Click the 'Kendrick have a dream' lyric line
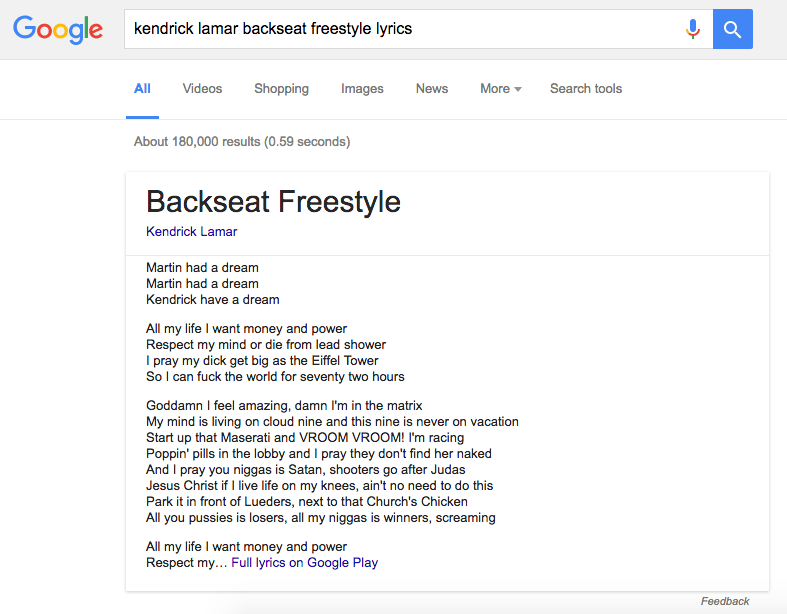 point(213,300)
